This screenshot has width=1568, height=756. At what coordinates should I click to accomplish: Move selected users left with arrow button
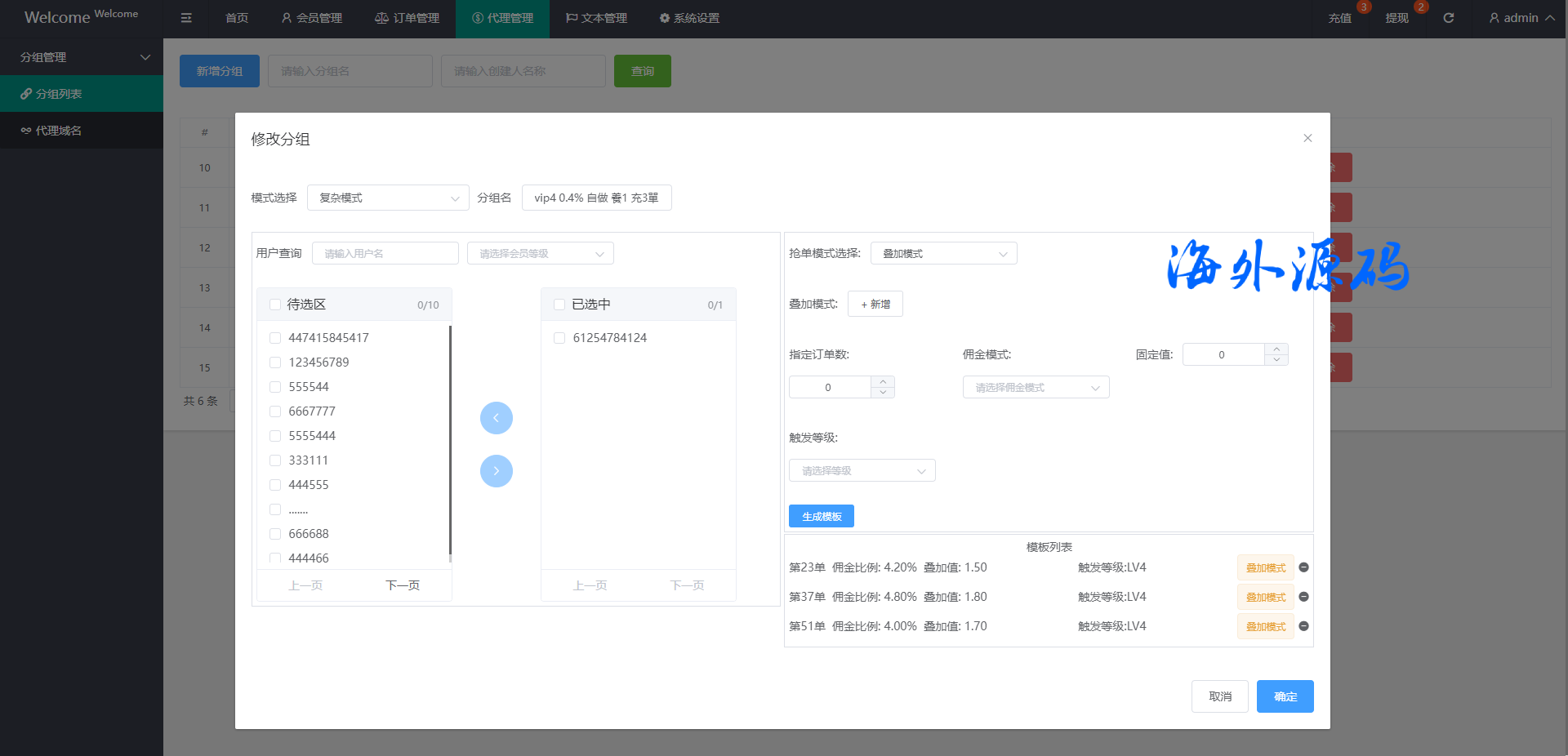pos(496,418)
